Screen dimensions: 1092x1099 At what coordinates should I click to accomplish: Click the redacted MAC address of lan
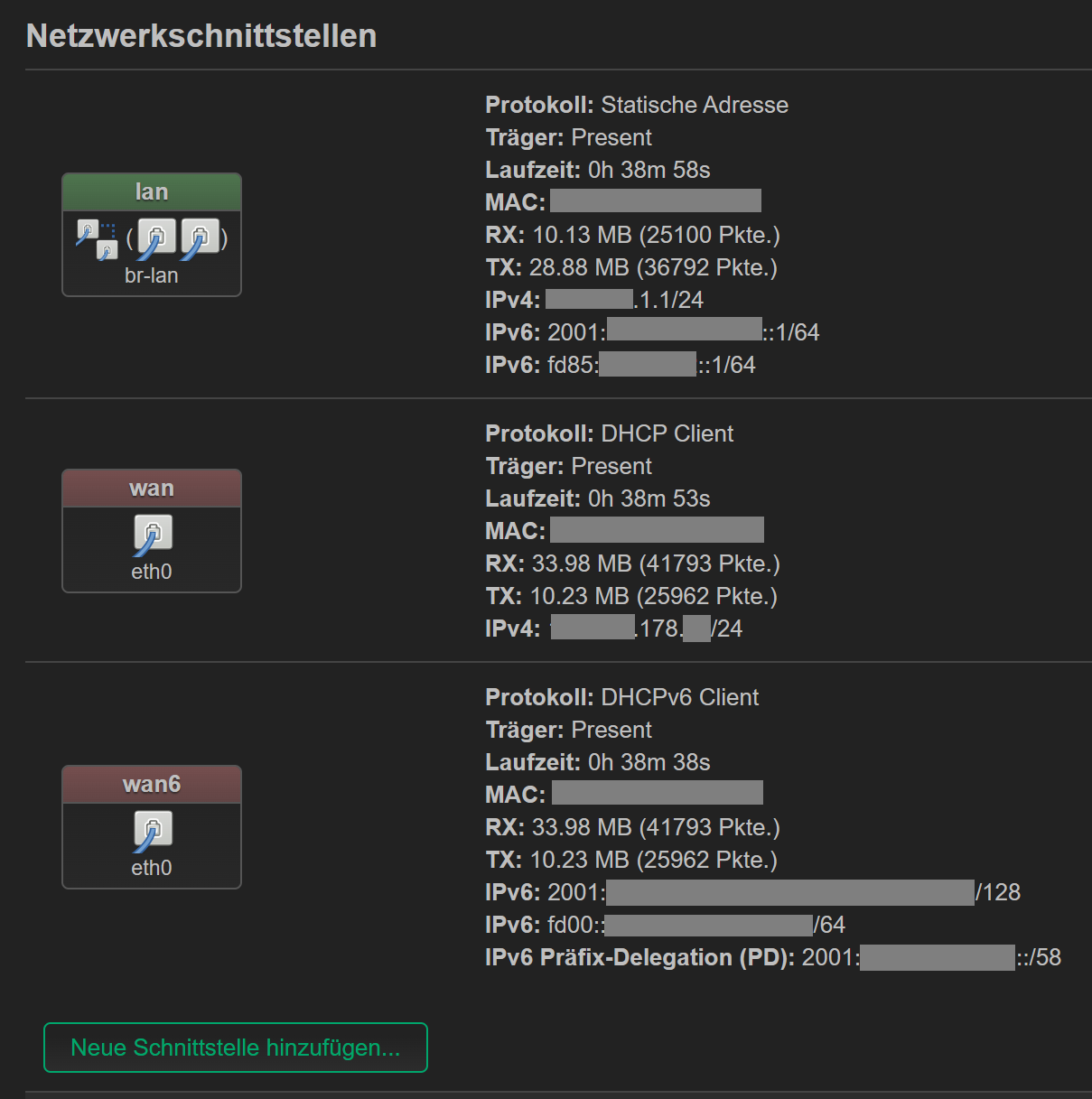coord(655,201)
